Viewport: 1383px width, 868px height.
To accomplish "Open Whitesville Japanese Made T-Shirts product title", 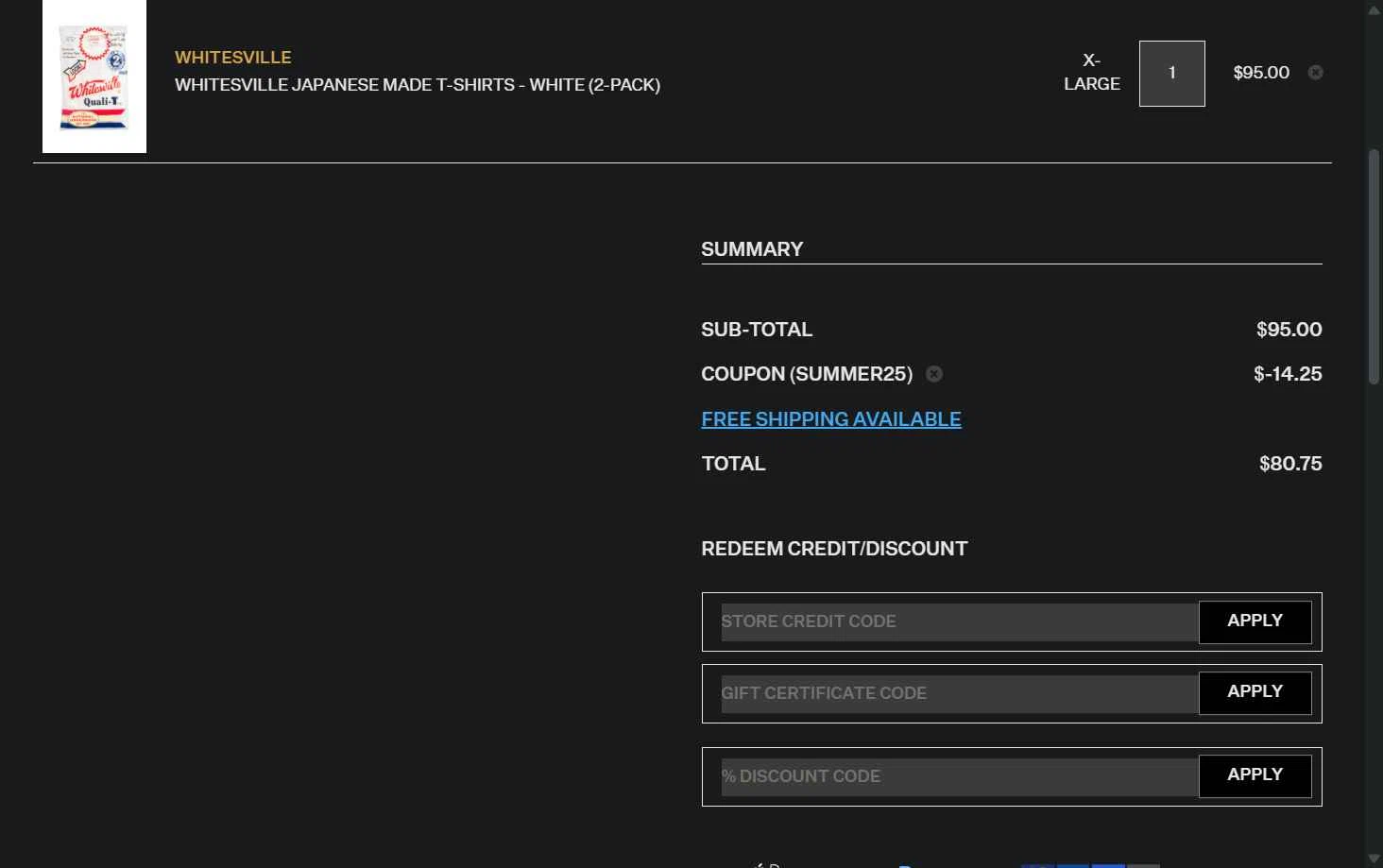I will [x=418, y=85].
